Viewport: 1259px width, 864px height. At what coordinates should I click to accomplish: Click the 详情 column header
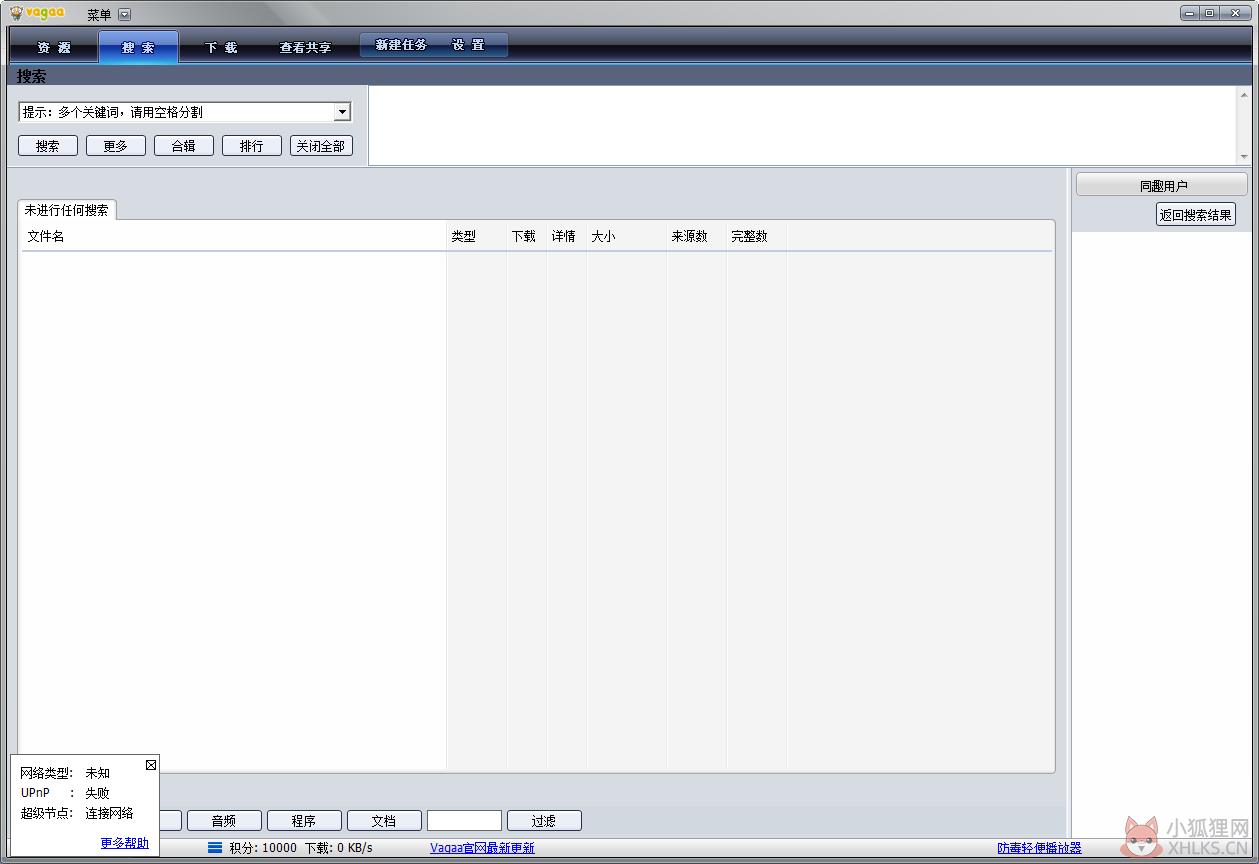coord(566,236)
